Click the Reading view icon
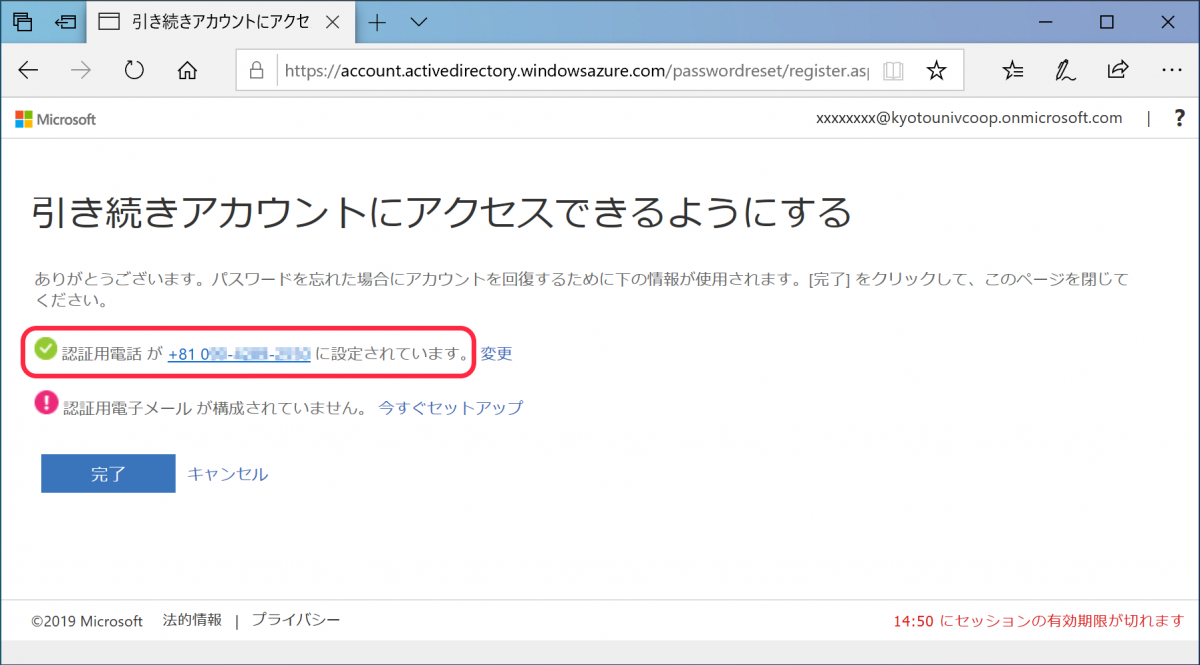 pyautogui.click(x=892, y=70)
